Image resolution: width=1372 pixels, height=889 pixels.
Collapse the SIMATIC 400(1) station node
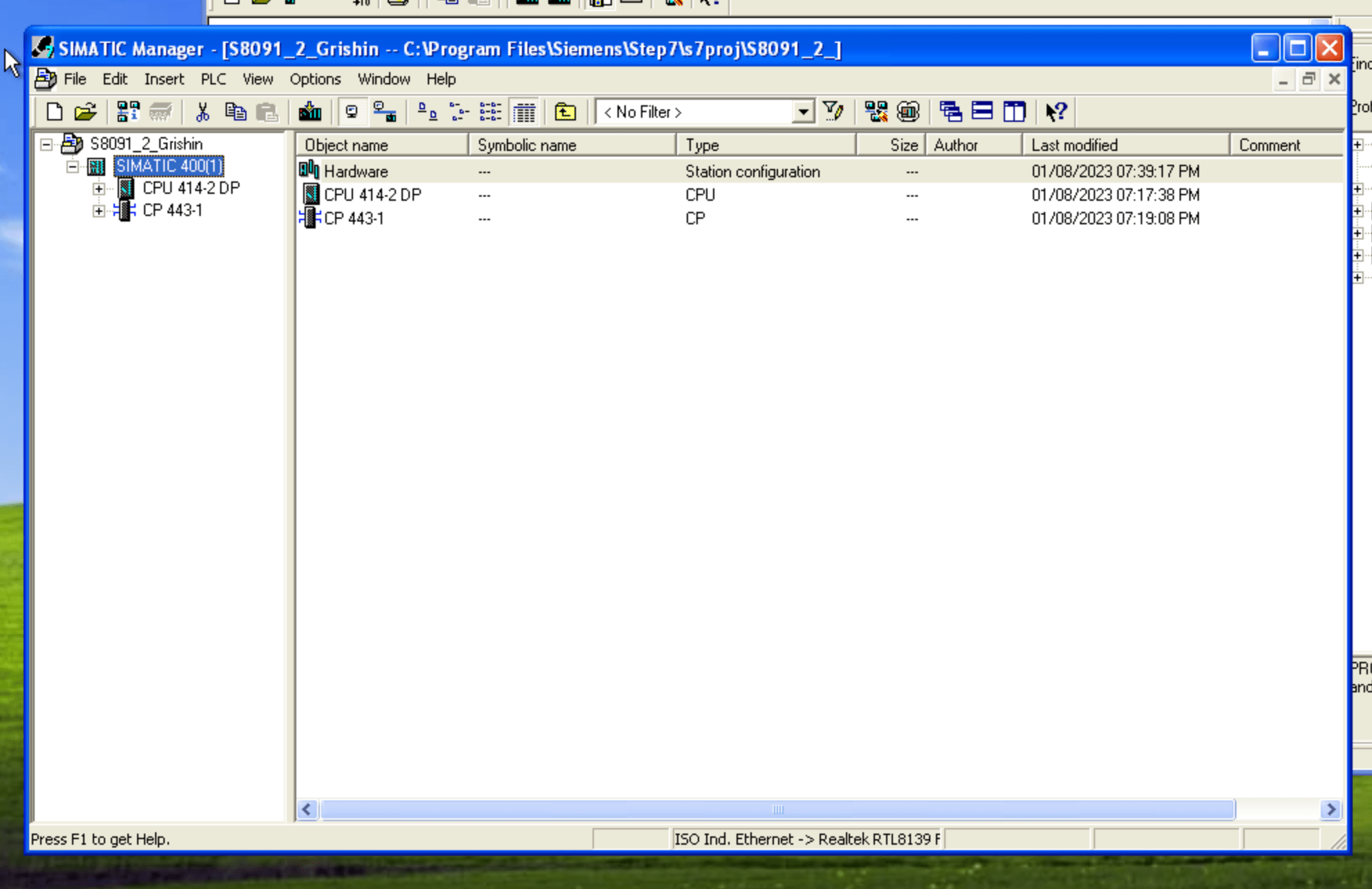coord(72,166)
